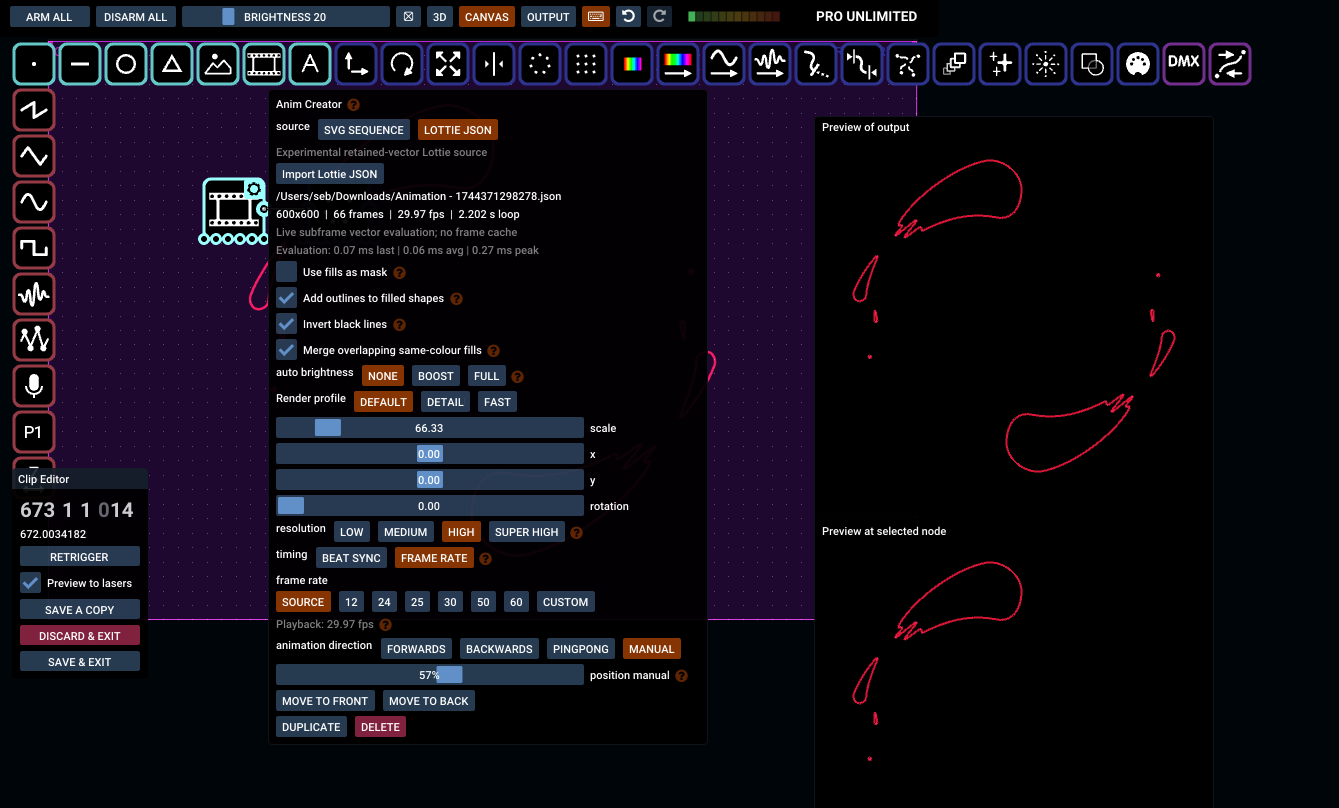Click DISCARD & EXIT button
1339x808 pixels.
click(80, 636)
